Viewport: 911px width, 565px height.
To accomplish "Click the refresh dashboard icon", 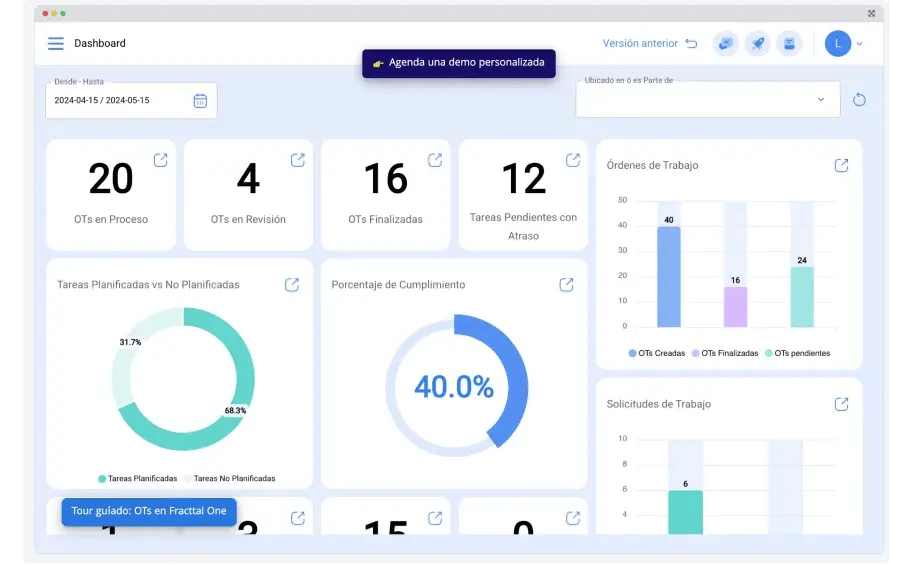I will tap(859, 100).
